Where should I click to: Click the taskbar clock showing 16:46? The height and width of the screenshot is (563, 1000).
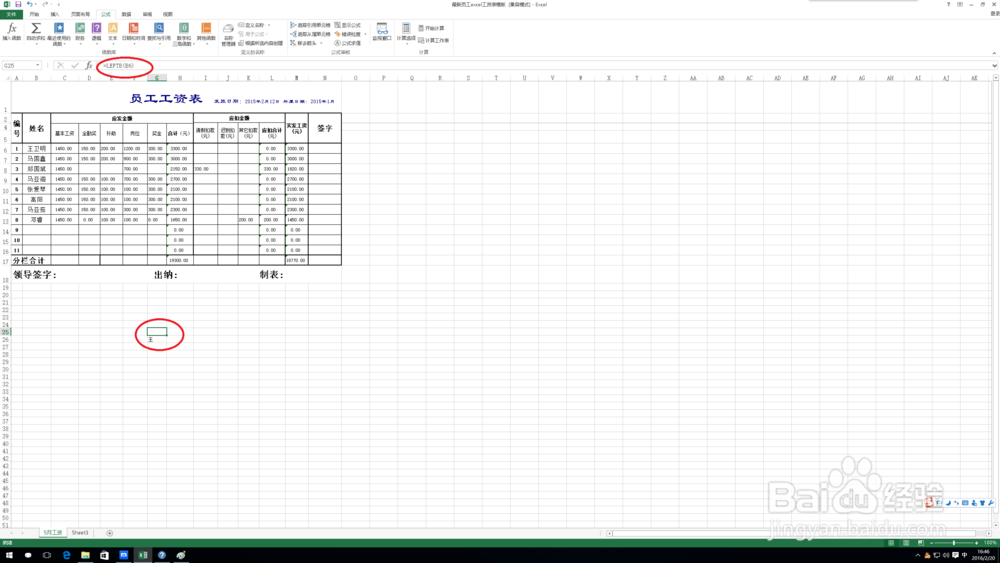click(x=983, y=555)
